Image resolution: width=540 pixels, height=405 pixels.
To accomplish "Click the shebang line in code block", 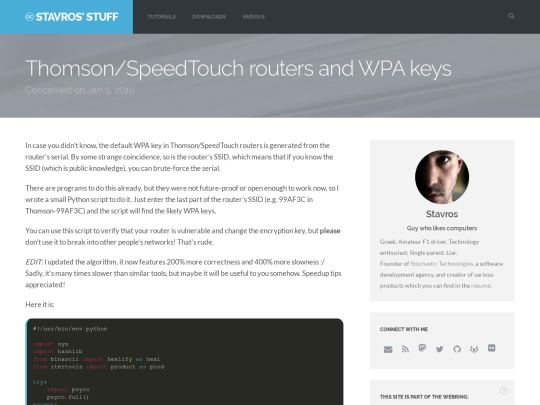I will [70, 329].
